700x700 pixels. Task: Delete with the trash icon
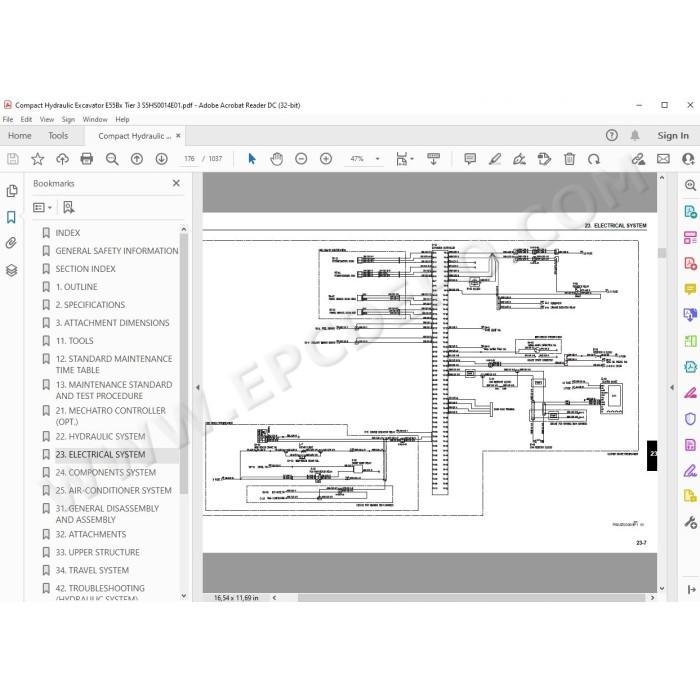[569, 159]
